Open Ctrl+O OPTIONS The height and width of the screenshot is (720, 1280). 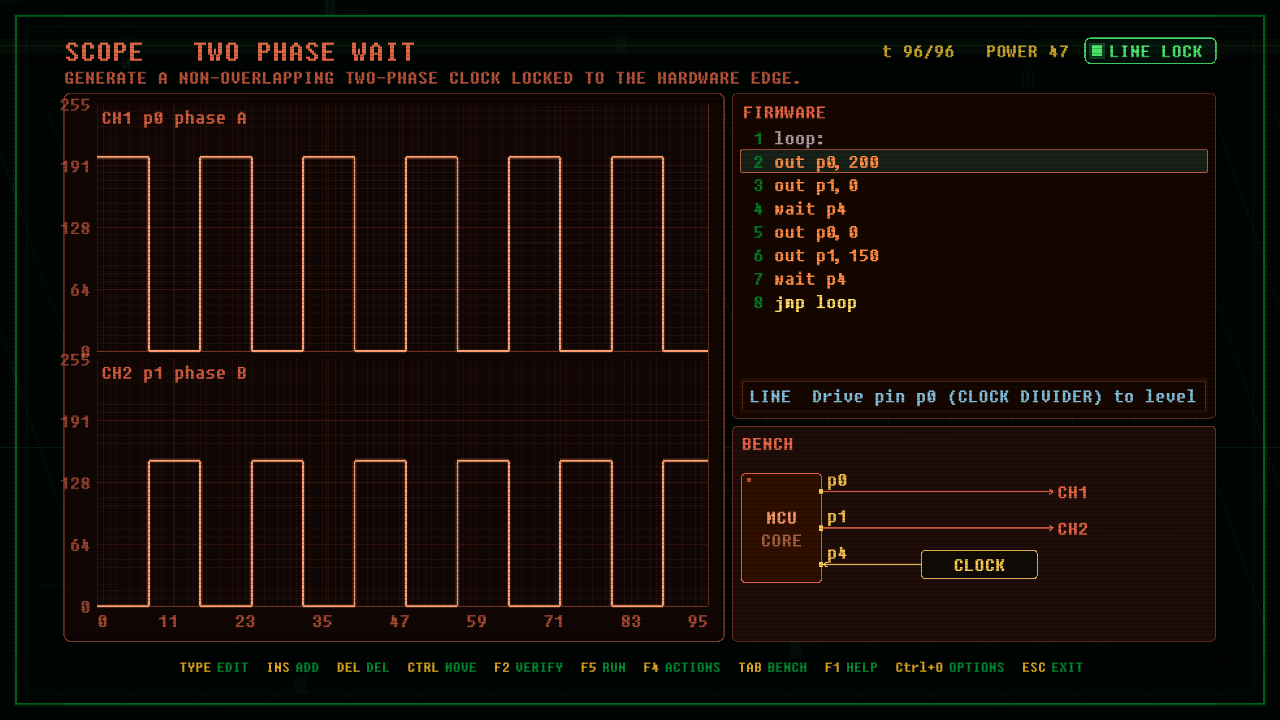point(949,667)
